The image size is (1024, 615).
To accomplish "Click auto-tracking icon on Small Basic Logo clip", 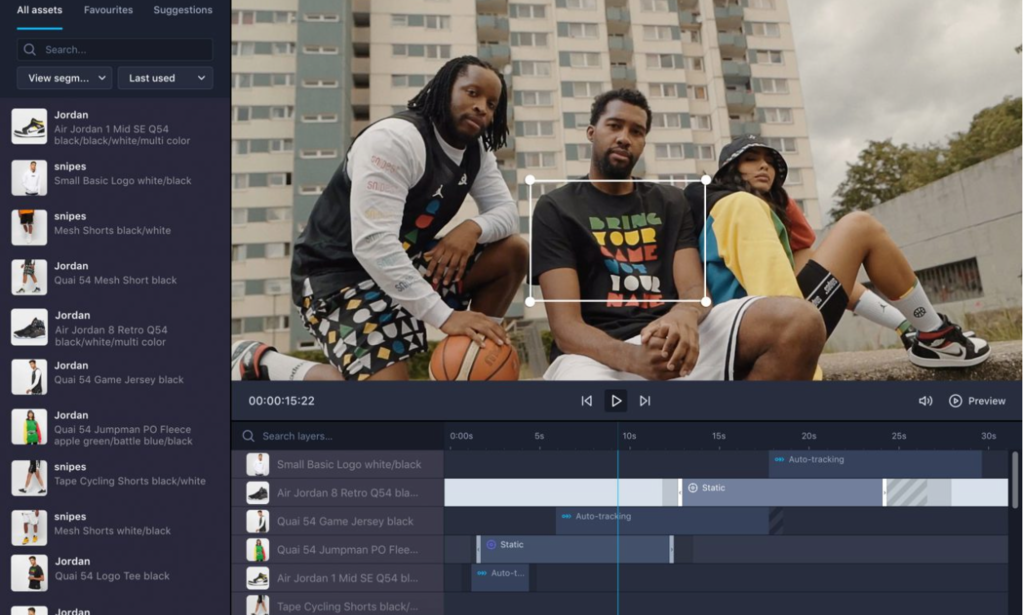I will [x=779, y=460].
